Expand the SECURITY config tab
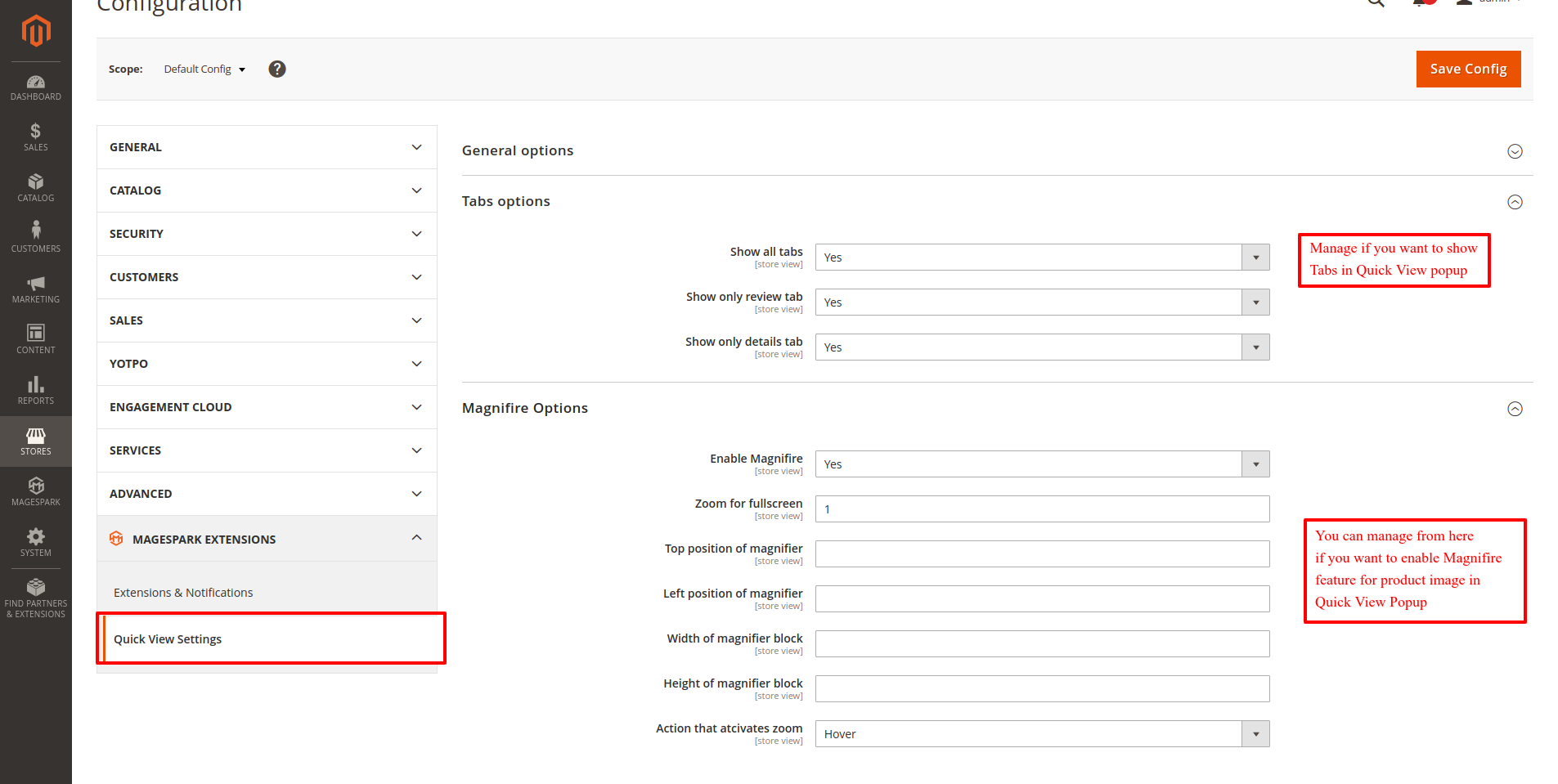The width and height of the screenshot is (1558, 784). (267, 234)
